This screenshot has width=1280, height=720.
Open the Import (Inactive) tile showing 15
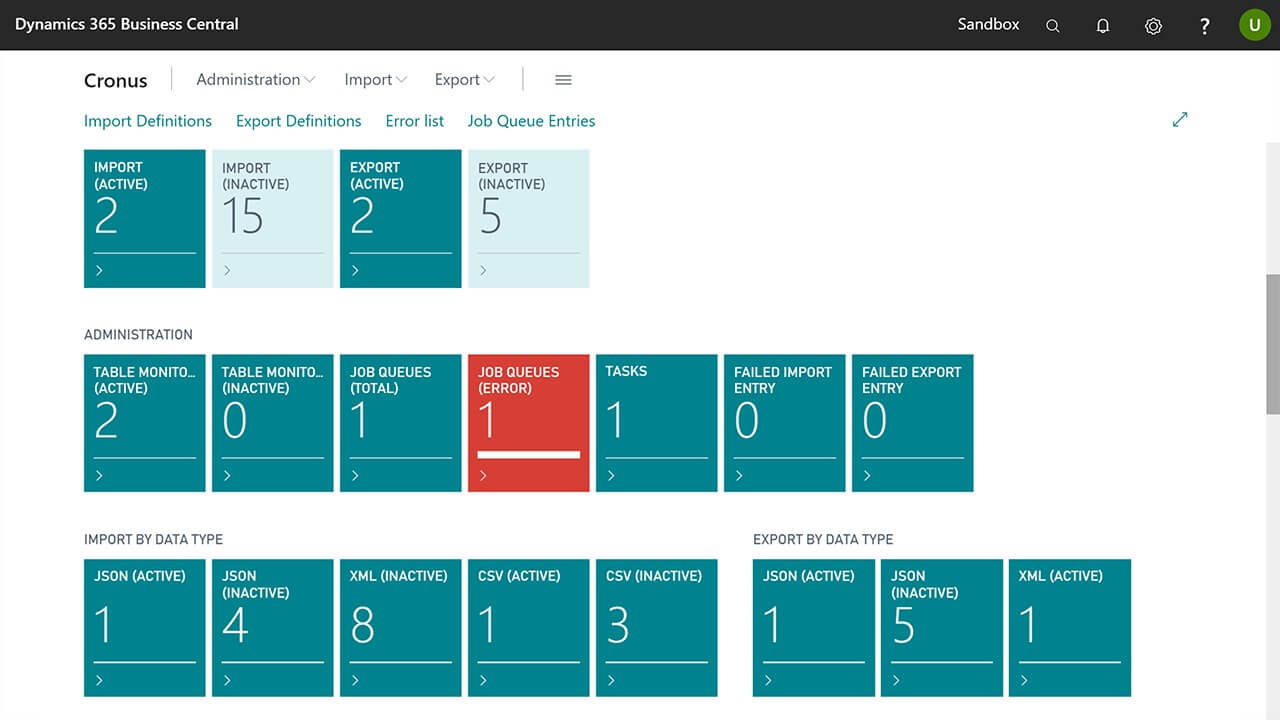point(273,219)
